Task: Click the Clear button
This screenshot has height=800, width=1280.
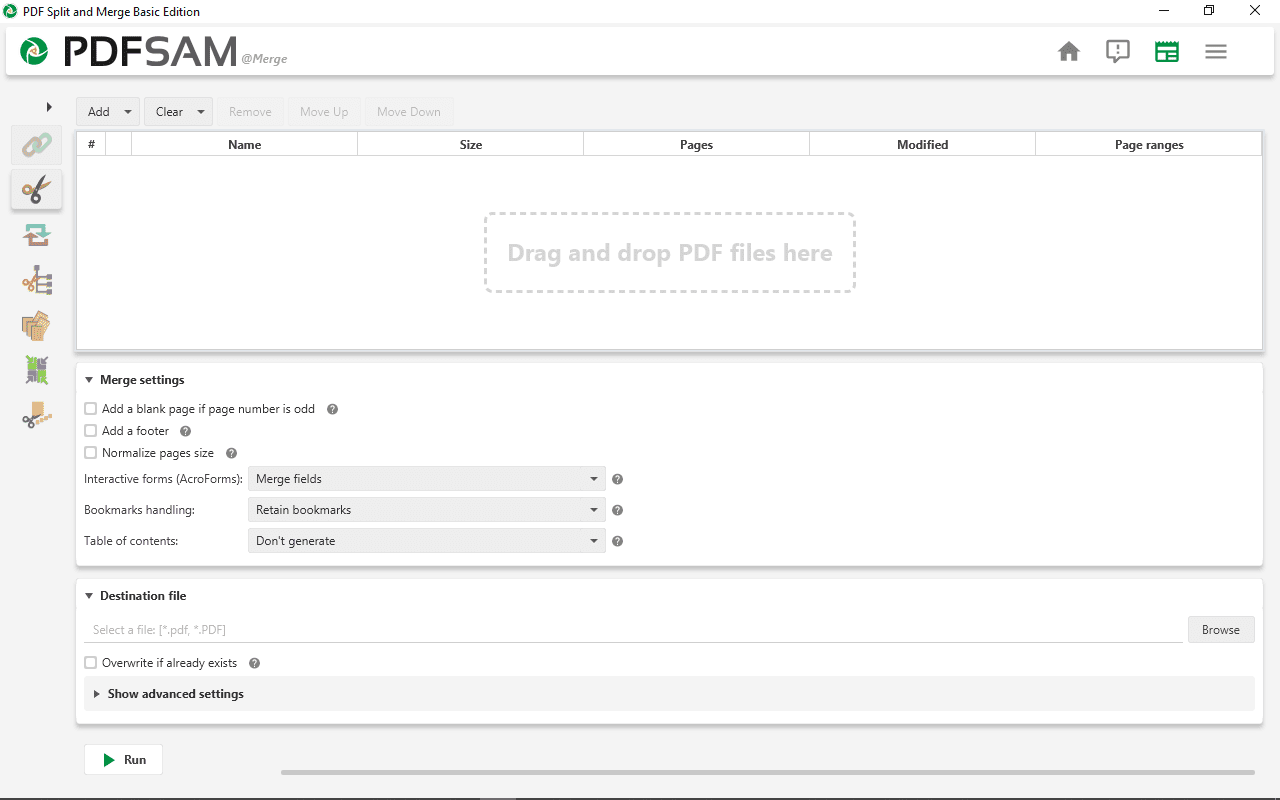Action: (169, 112)
